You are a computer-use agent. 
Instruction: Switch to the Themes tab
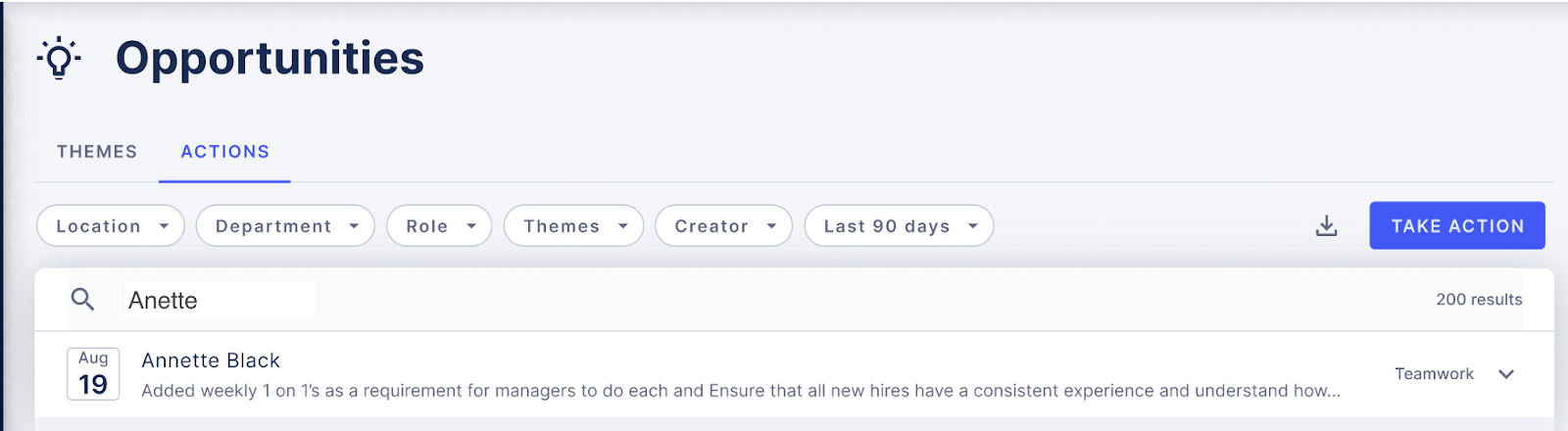click(97, 152)
